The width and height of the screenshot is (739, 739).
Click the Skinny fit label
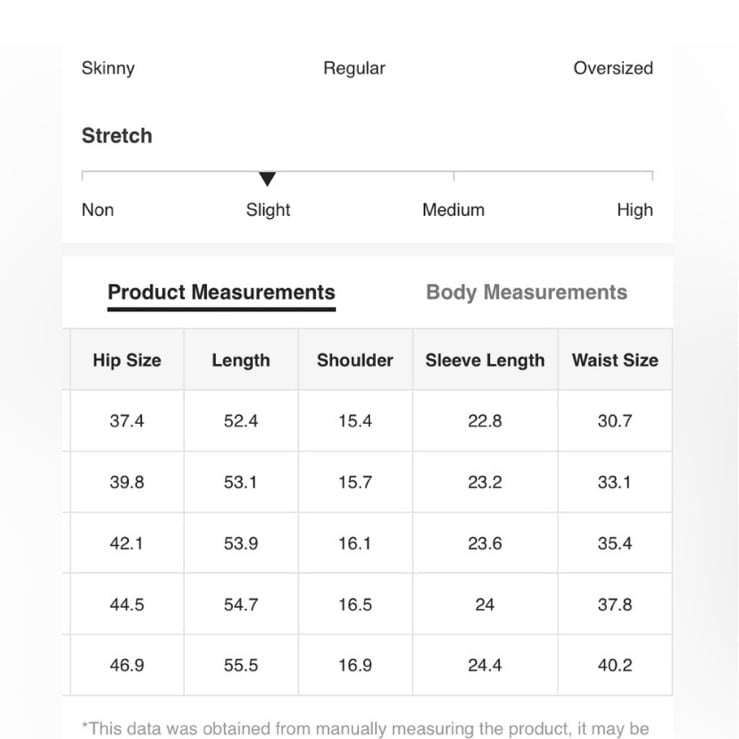click(108, 68)
